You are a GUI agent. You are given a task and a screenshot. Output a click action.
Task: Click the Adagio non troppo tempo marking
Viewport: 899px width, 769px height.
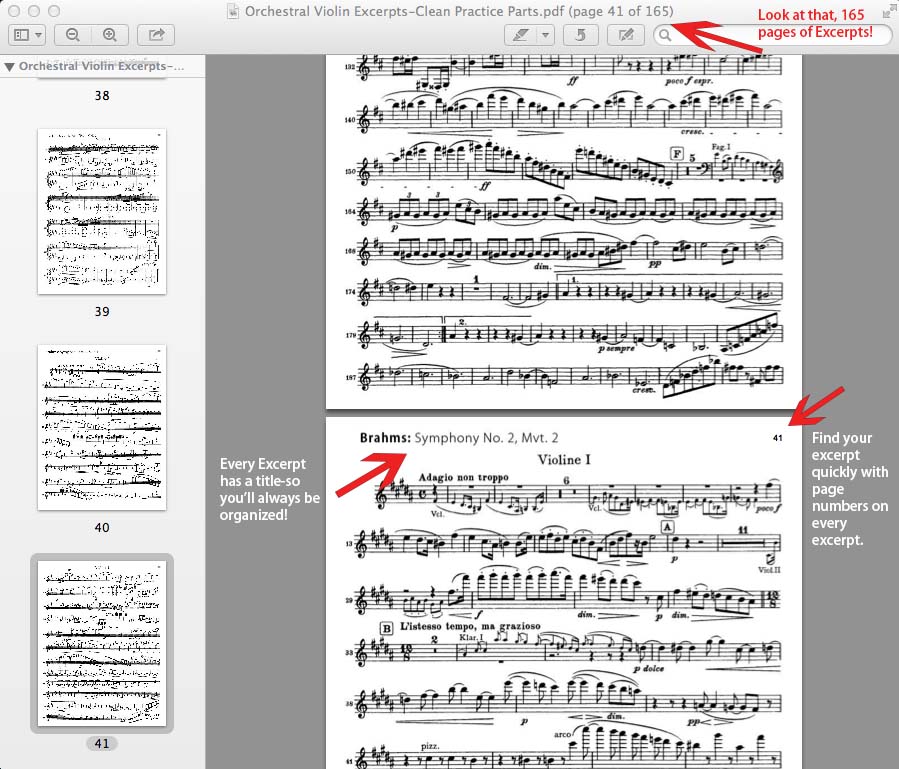click(463, 477)
